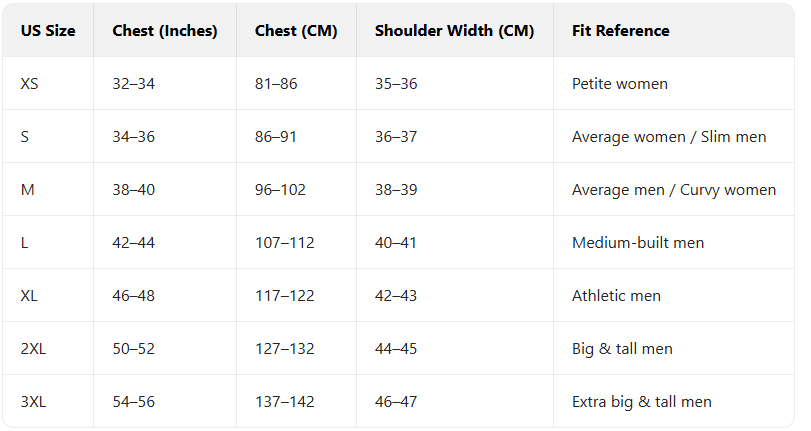Image resolution: width=811 pixels, height=431 pixels.
Task: Click the Average women / Slim men cell
Action: pos(669,137)
